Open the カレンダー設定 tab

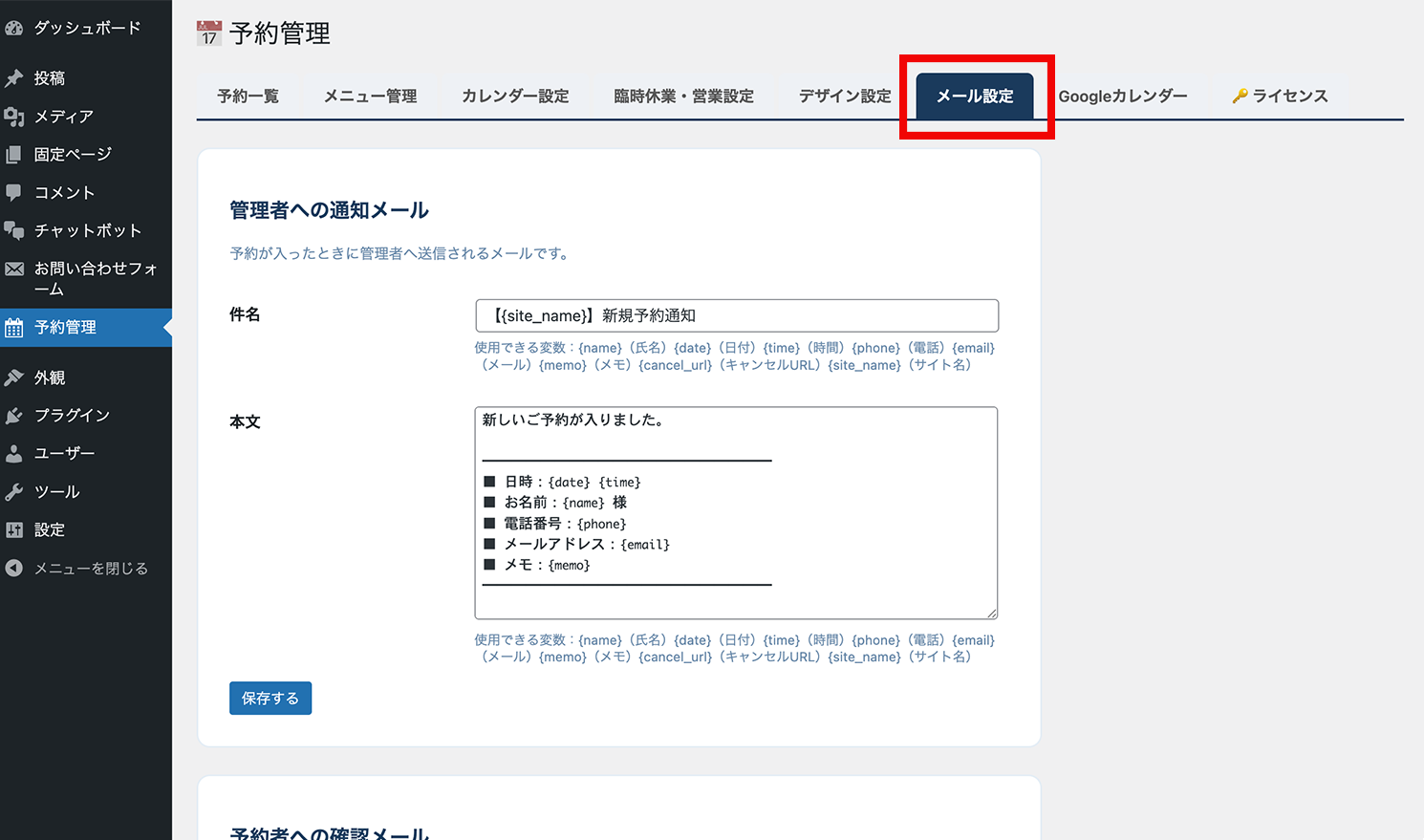(515, 97)
